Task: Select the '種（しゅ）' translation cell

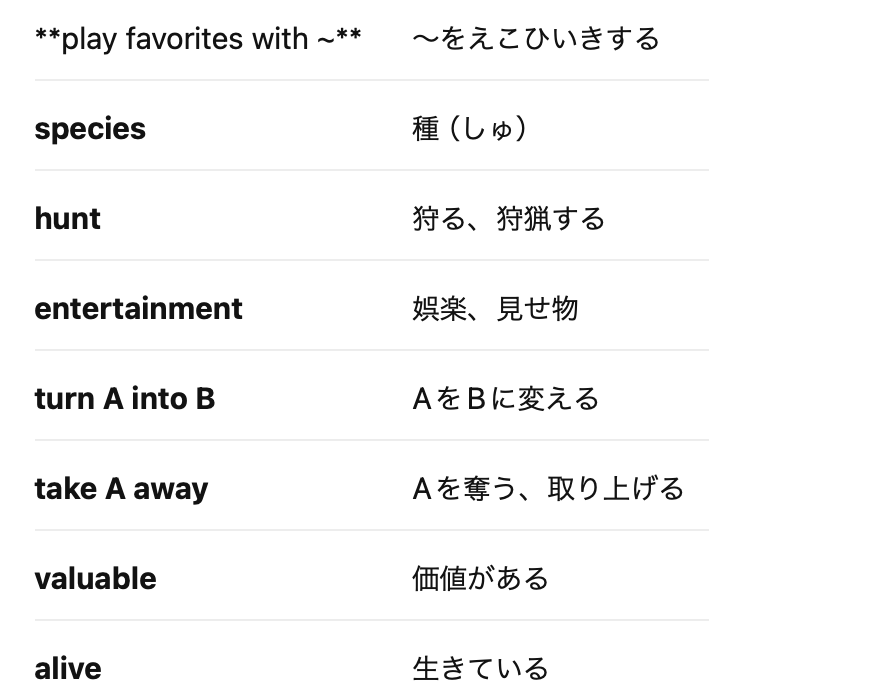Action: [470, 128]
